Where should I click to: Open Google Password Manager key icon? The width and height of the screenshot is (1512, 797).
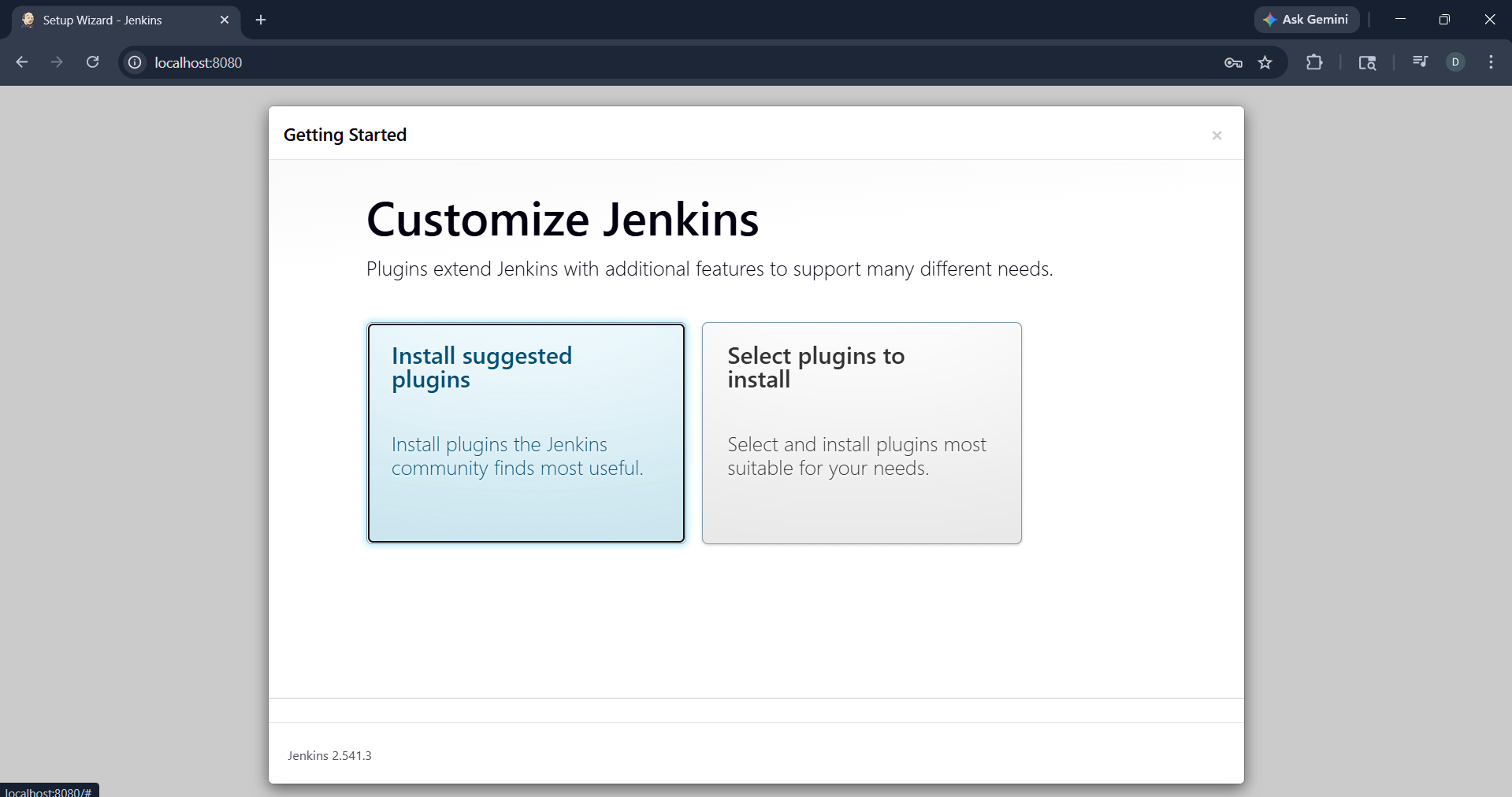pos(1233,62)
